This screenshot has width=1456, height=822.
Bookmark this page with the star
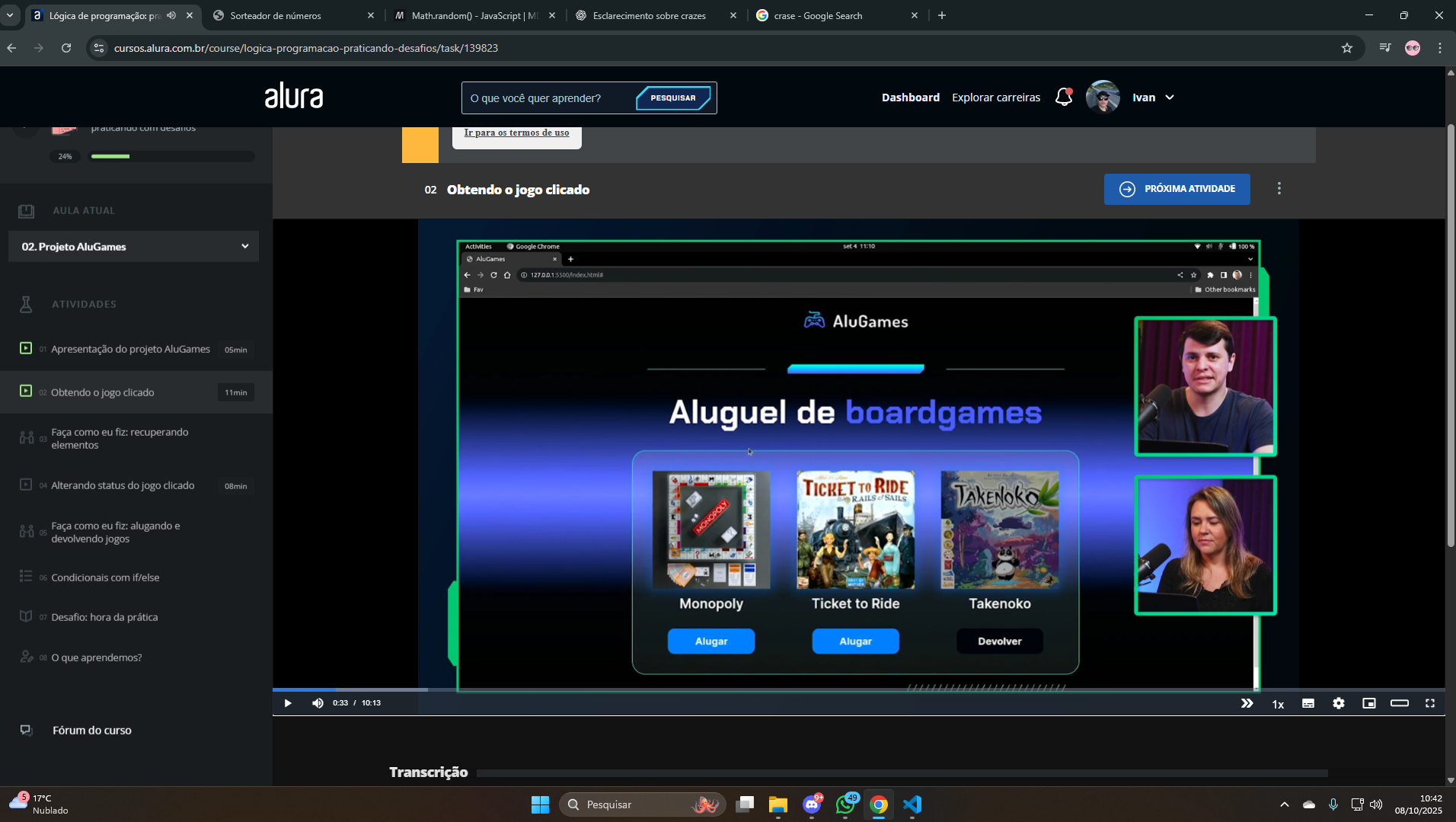pos(1347,48)
